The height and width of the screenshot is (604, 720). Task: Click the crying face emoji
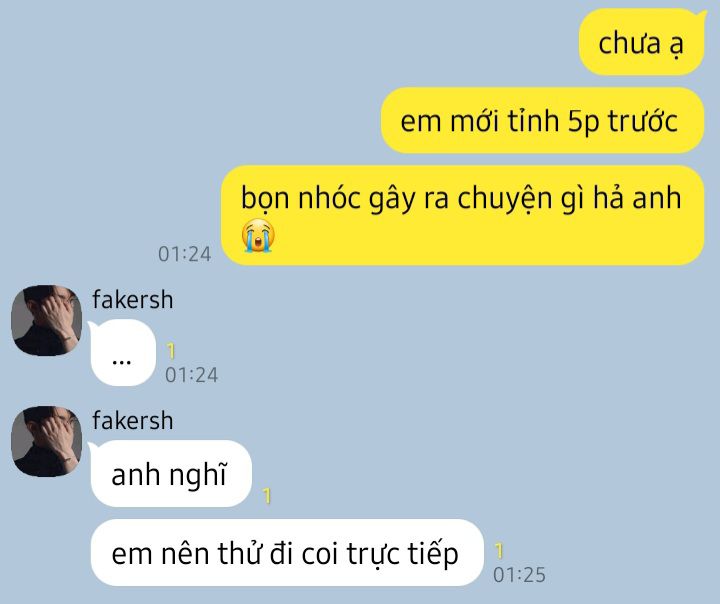(x=258, y=236)
